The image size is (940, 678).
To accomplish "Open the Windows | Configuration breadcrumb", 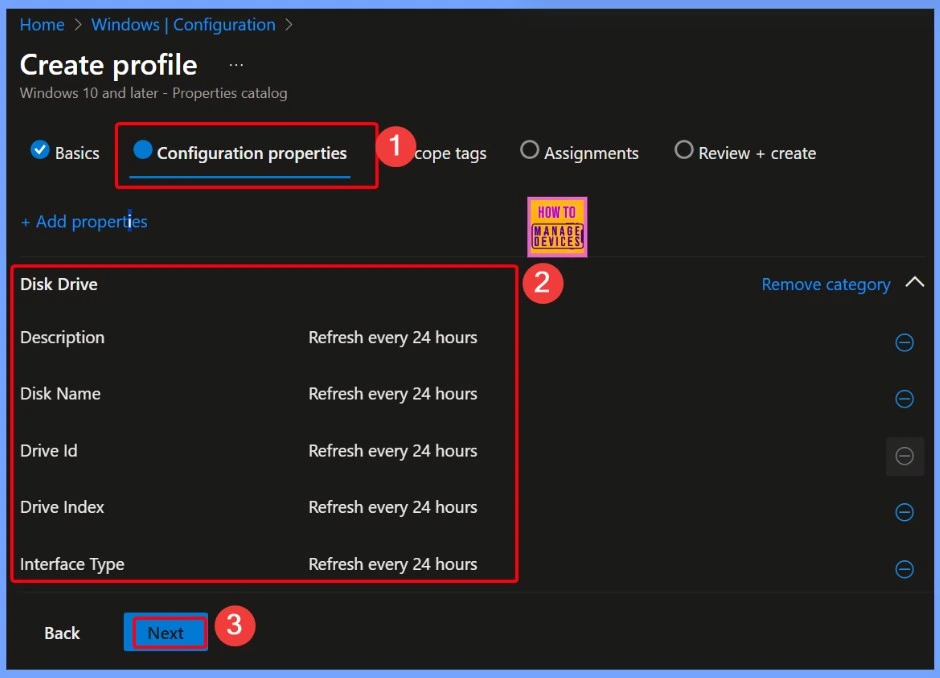I will 183,25.
